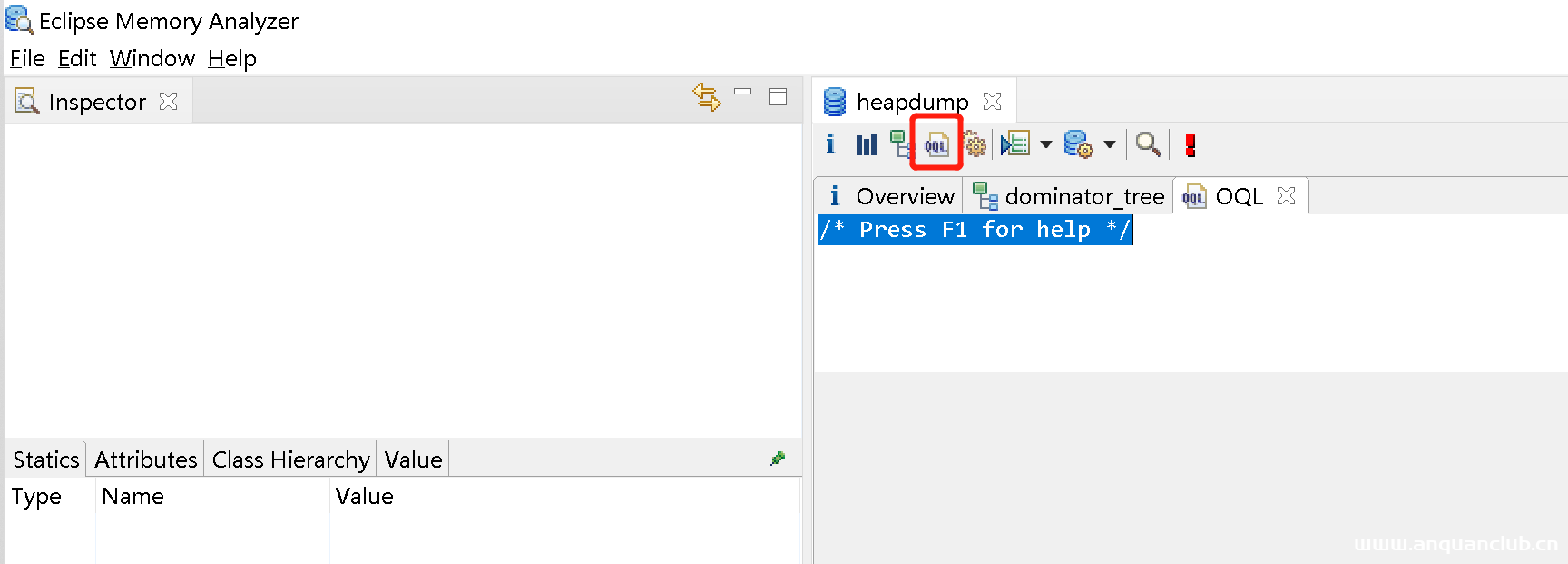Switch to the dominator_tree tab
The width and height of the screenshot is (1568, 564).
(1069, 196)
